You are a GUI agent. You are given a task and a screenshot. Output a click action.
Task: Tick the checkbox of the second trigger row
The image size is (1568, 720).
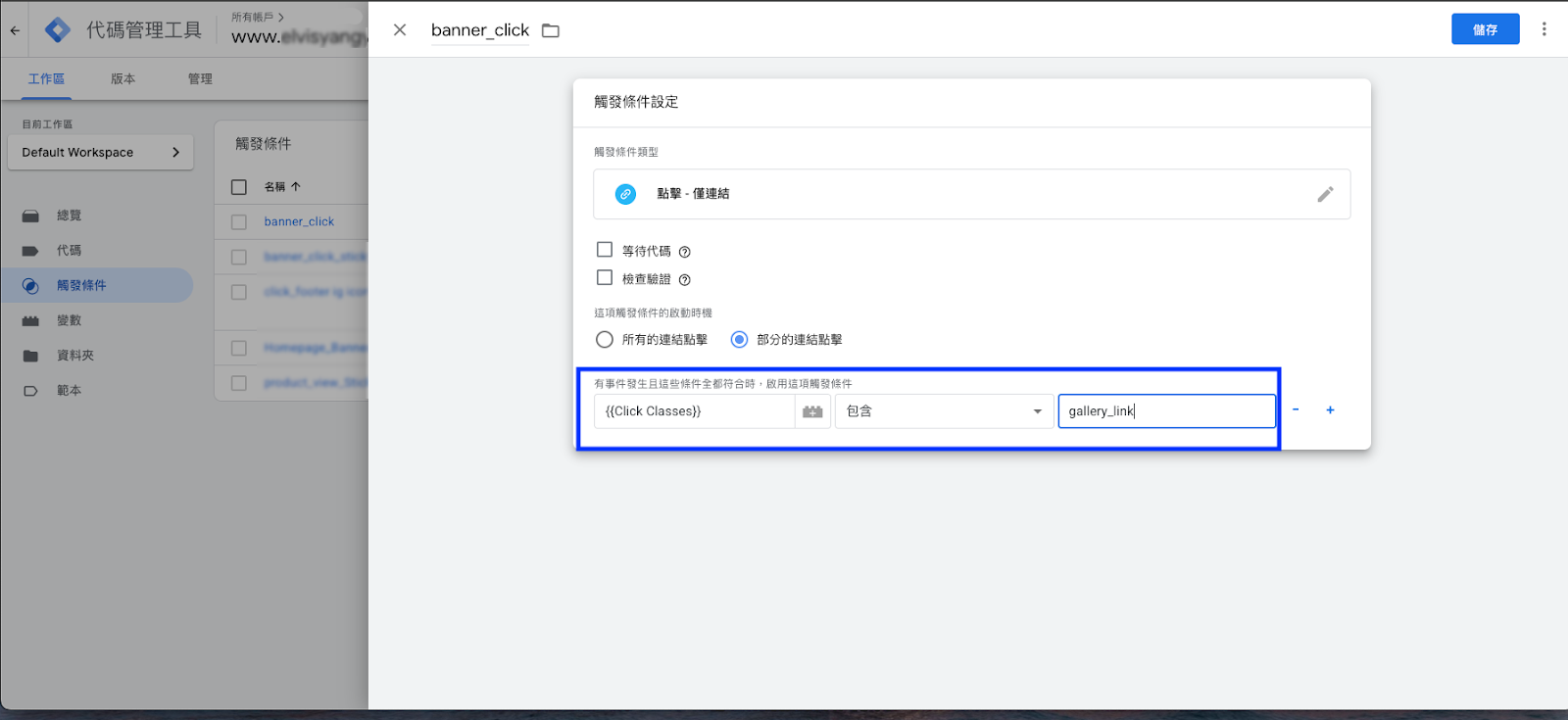point(239,257)
